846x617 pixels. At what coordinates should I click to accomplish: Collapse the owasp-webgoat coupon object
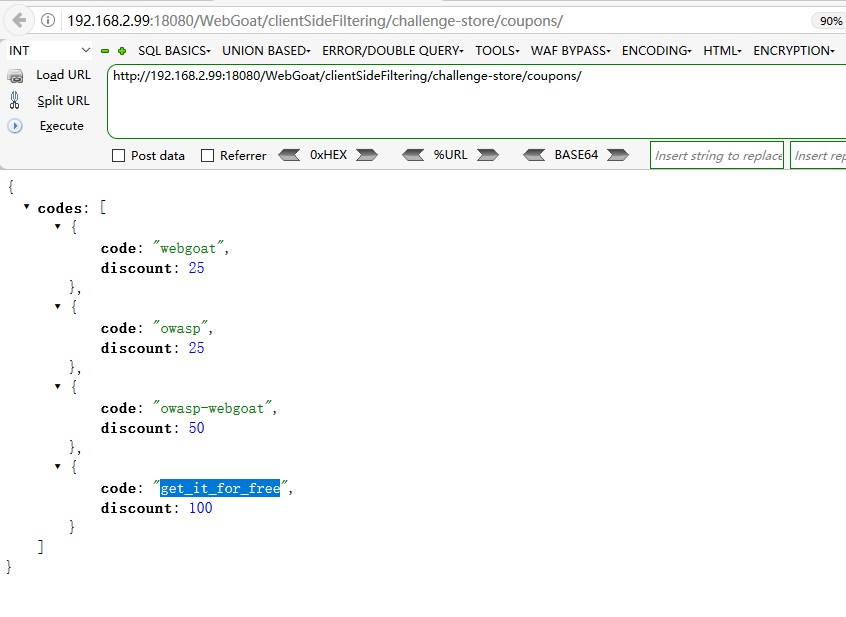tap(58, 386)
